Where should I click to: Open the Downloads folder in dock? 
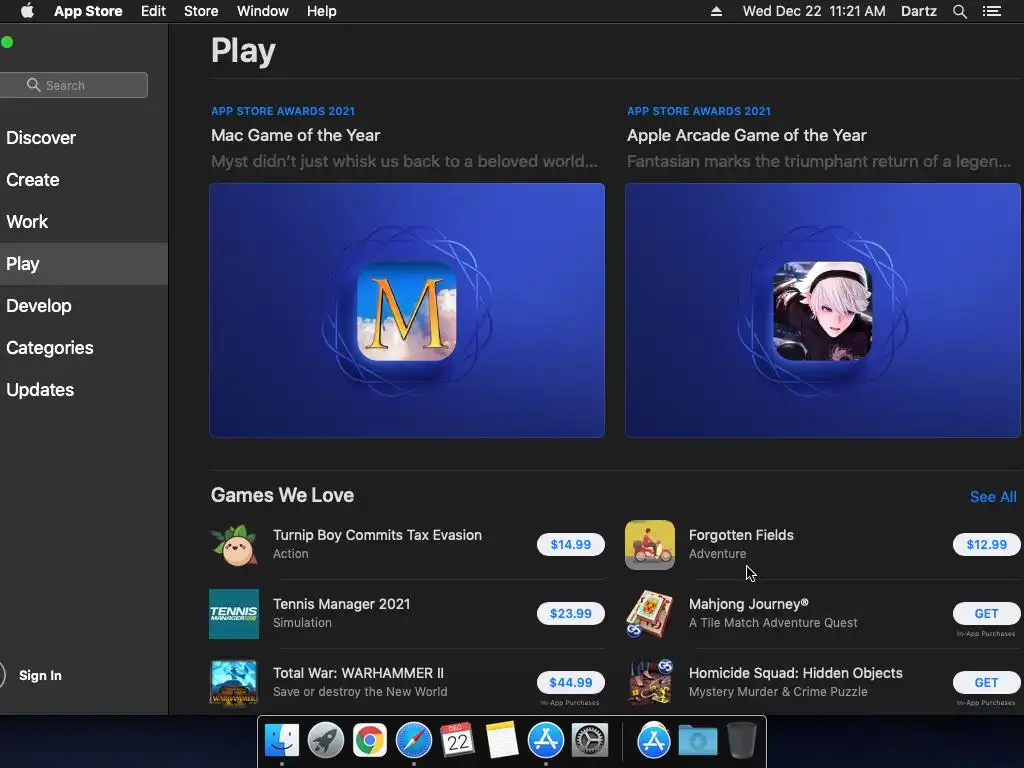click(x=697, y=741)
